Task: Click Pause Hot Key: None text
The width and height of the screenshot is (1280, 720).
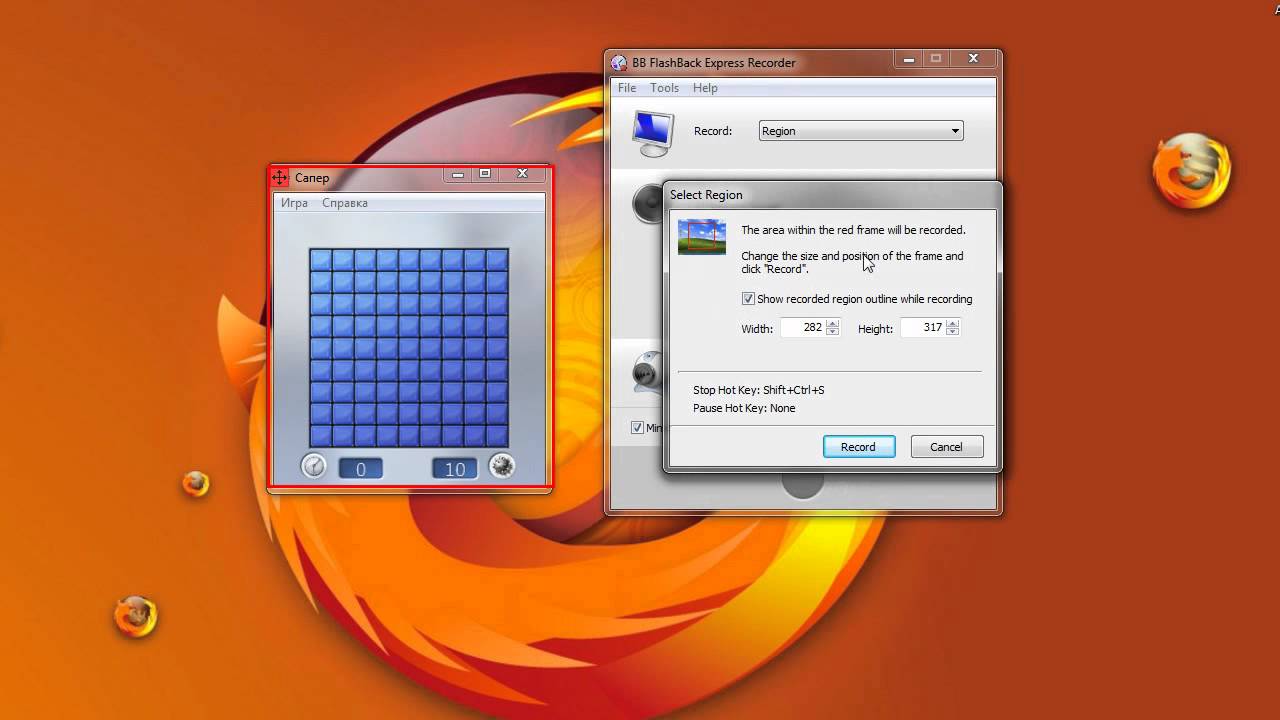Action: point(744,408)
